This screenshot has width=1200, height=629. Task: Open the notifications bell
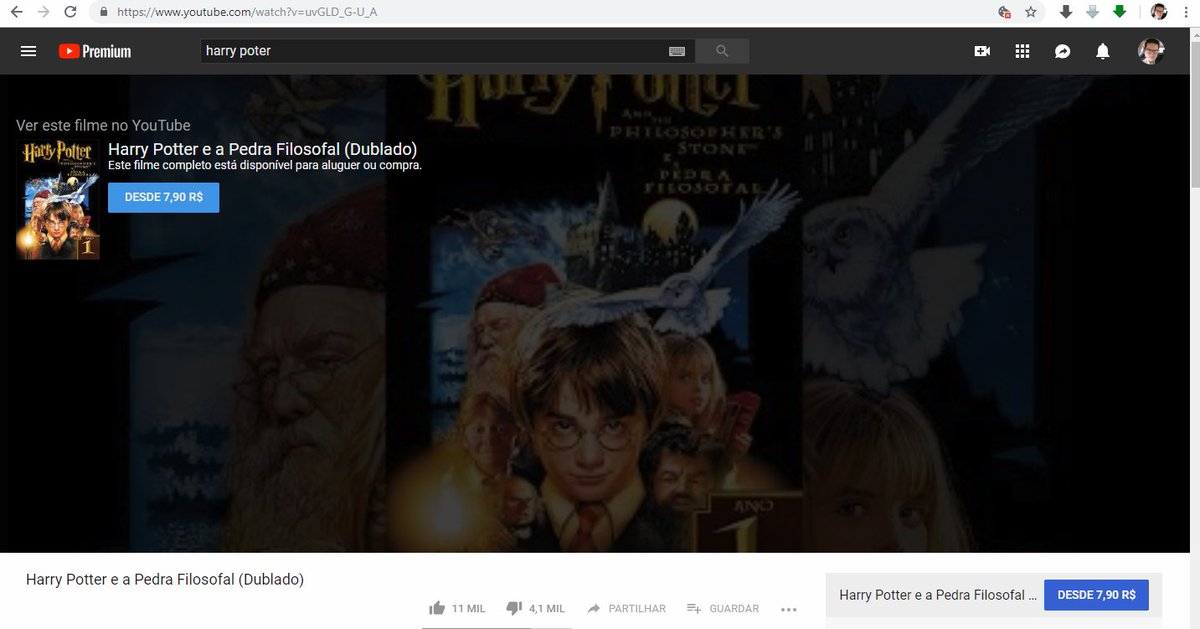click(x=1102, y=51)
